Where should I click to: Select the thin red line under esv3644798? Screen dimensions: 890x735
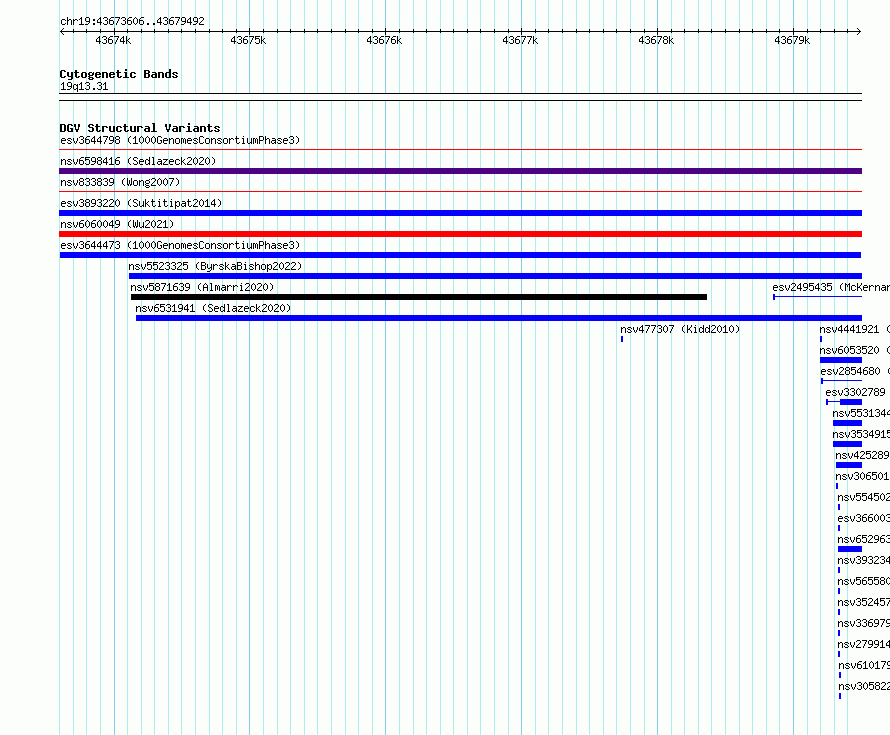pos(460,150)
